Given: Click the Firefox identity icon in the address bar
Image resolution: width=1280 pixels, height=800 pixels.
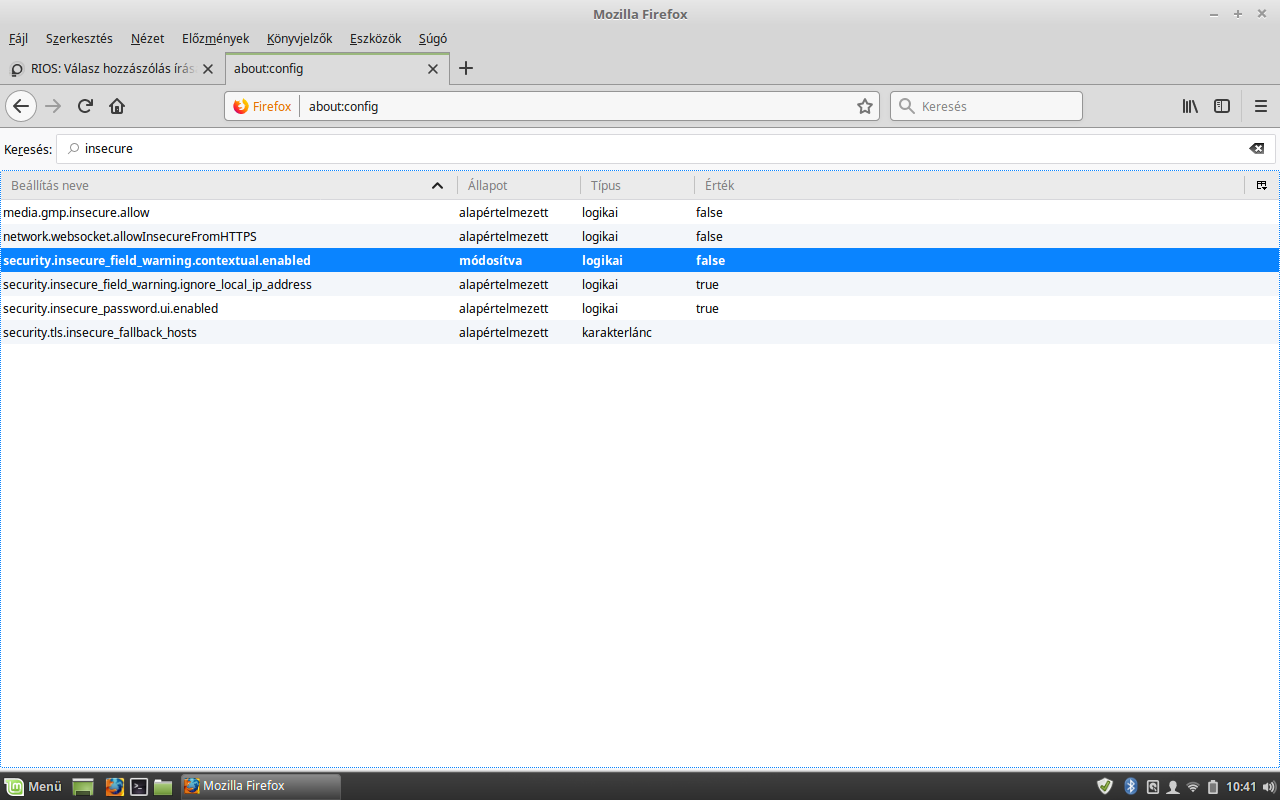Looking at the screenshot, I should (262, 106).
